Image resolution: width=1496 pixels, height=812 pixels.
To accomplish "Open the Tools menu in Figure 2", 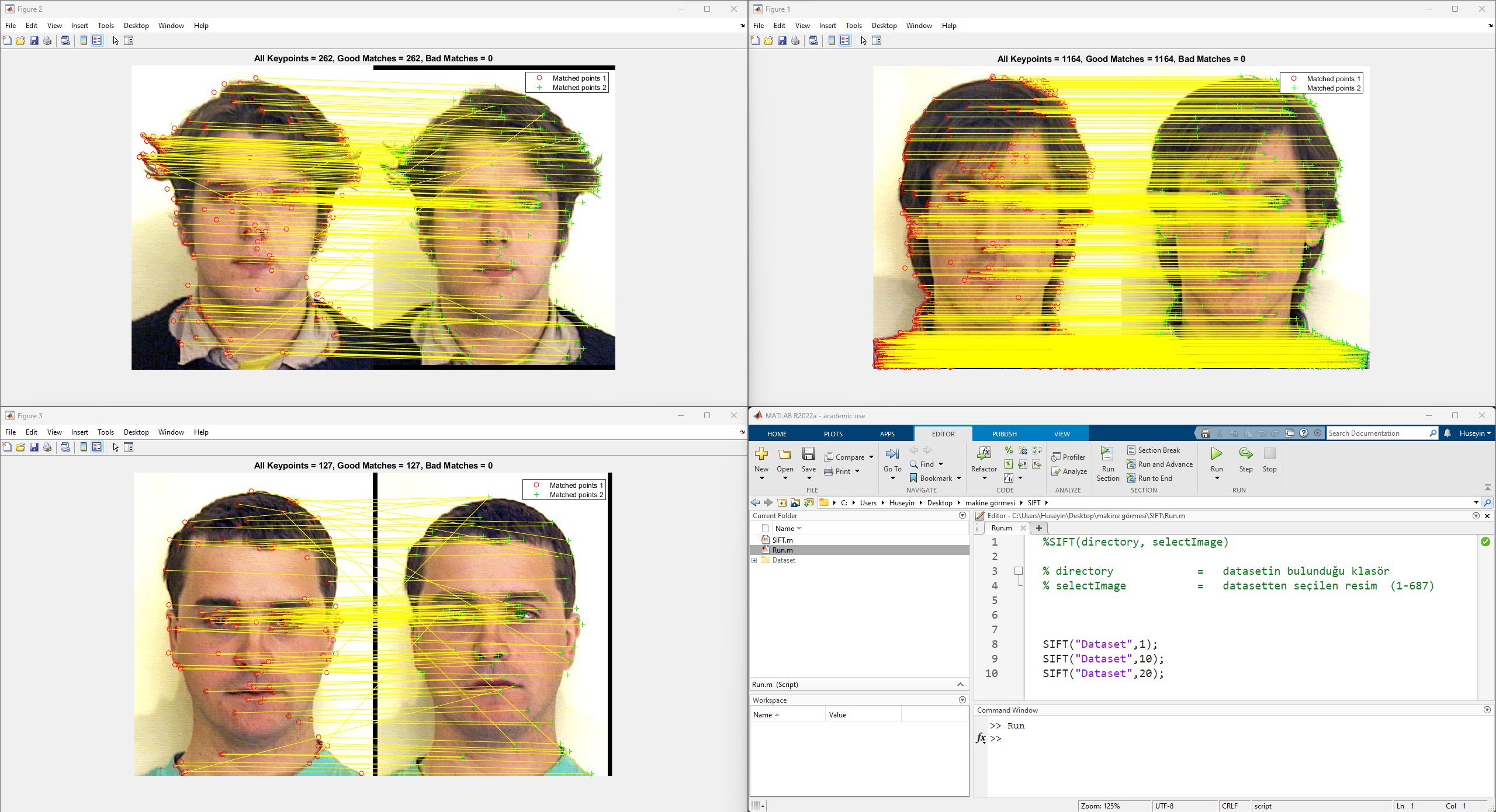I will tap(106, 26).
